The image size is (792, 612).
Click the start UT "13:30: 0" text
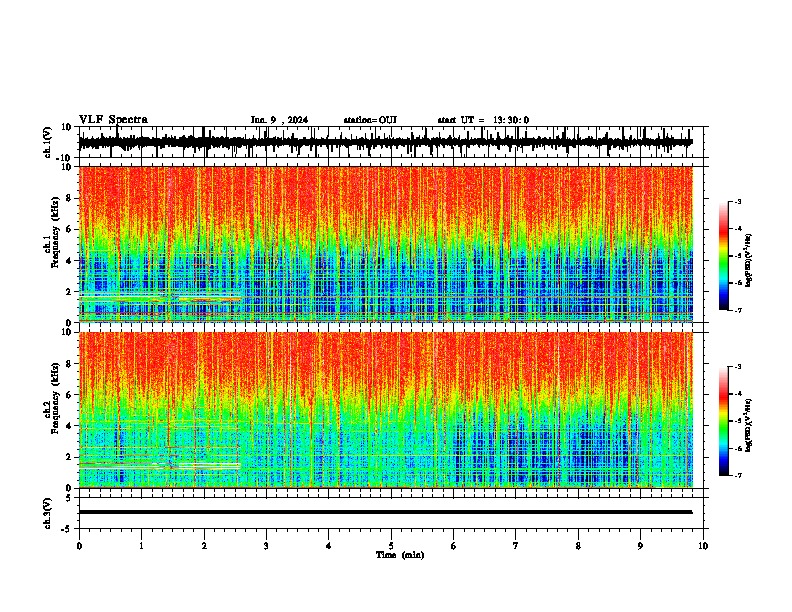(511, 120)
